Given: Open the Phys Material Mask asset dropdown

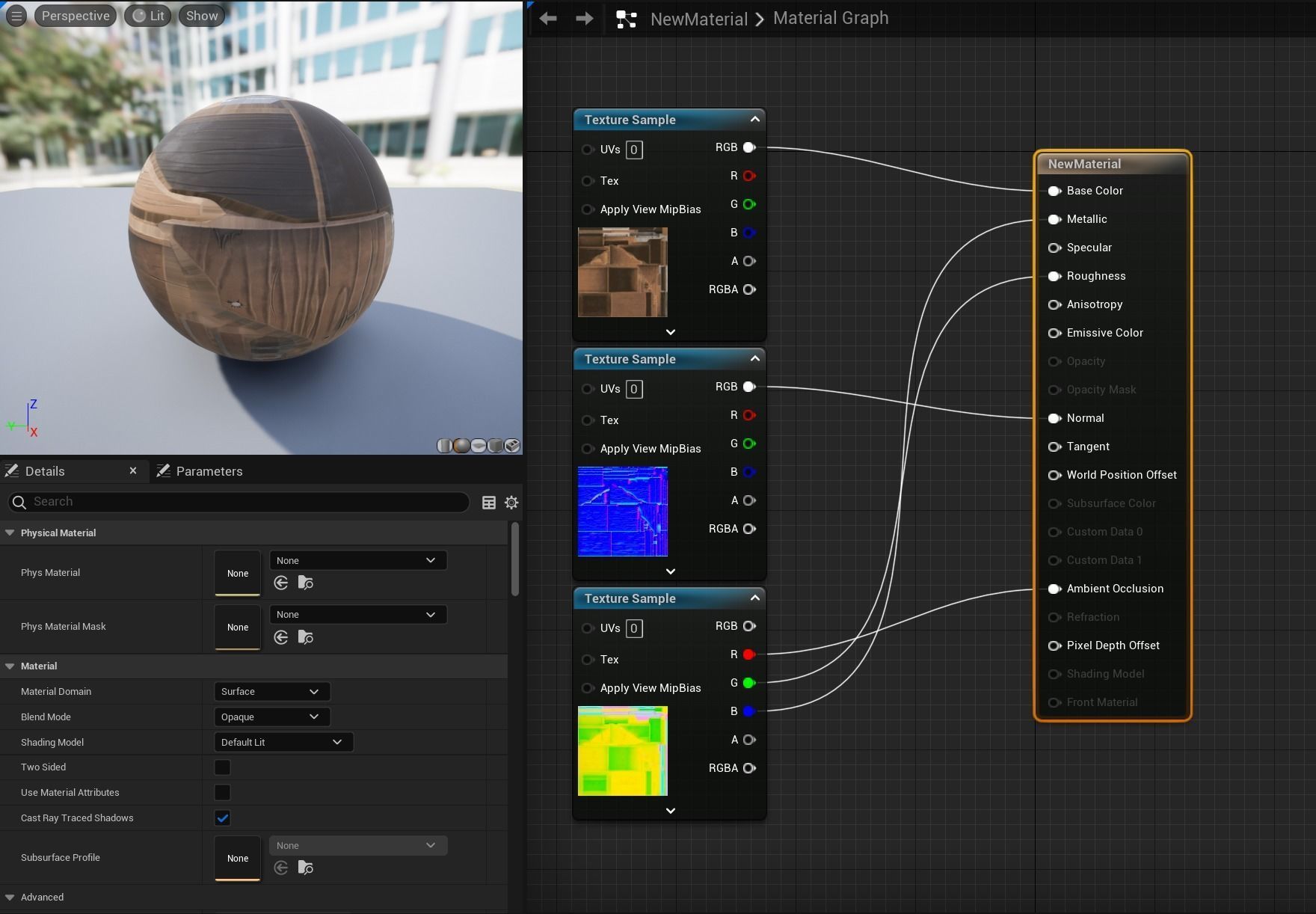Looking at the screenshot, I should (x=357, y=615).
